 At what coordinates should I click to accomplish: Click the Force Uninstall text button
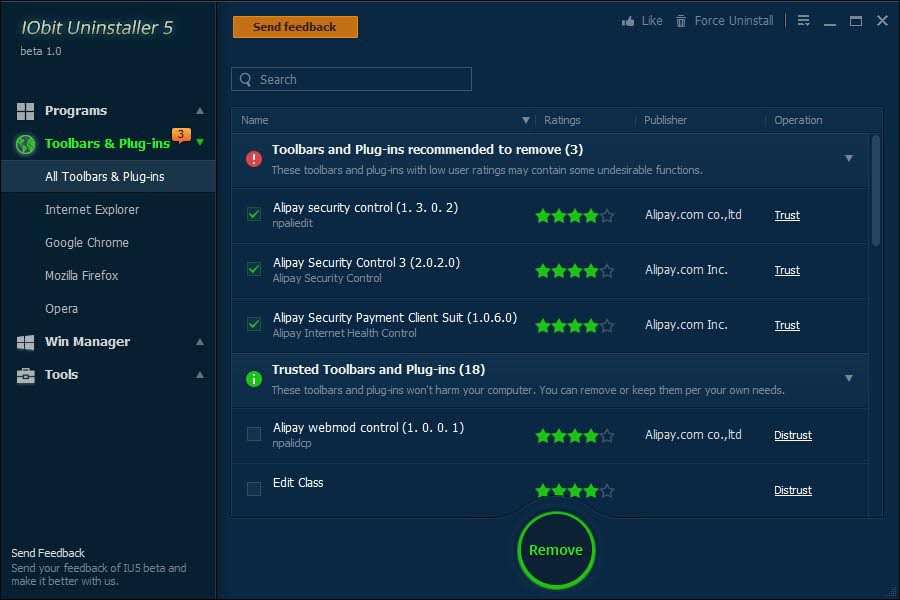click(x=734, y=21)
